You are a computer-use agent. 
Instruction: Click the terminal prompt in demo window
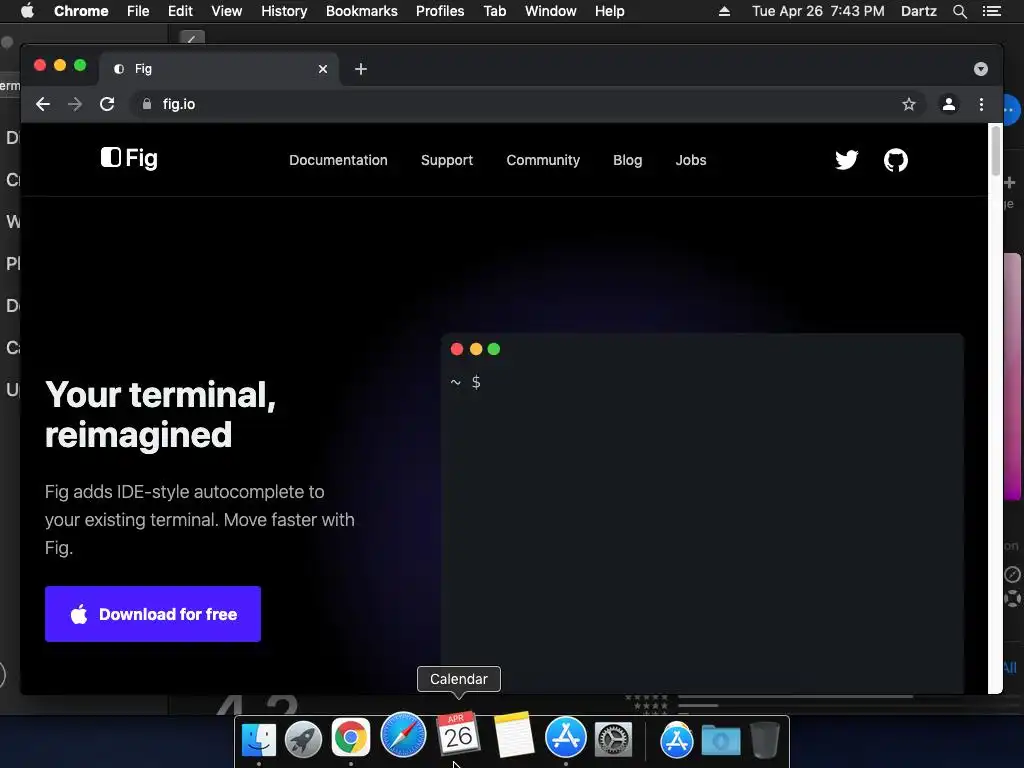pyautogui.click(x=466, y=382)
